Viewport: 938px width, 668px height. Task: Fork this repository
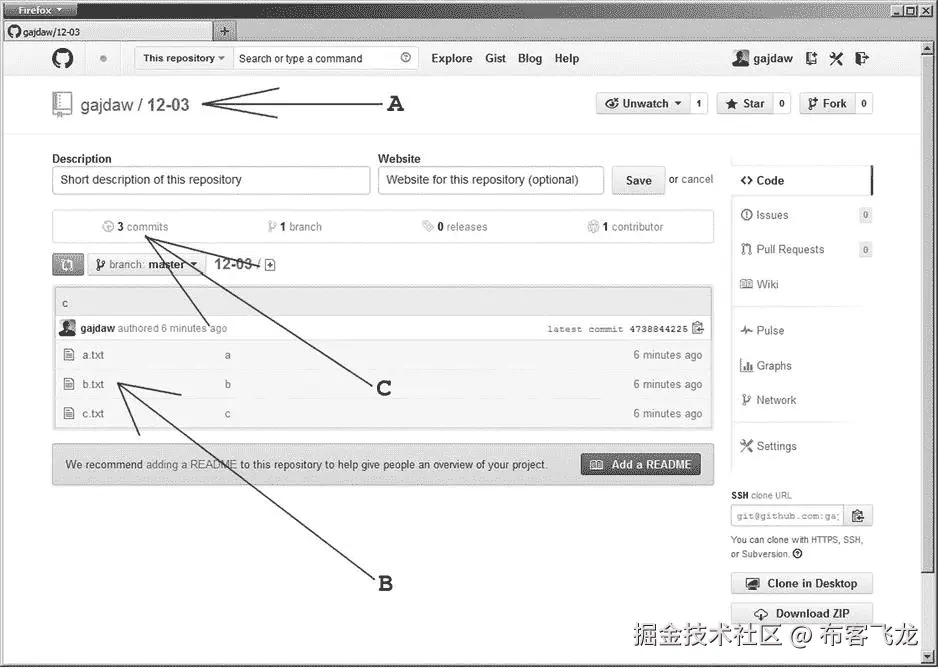tap(828, 103)
